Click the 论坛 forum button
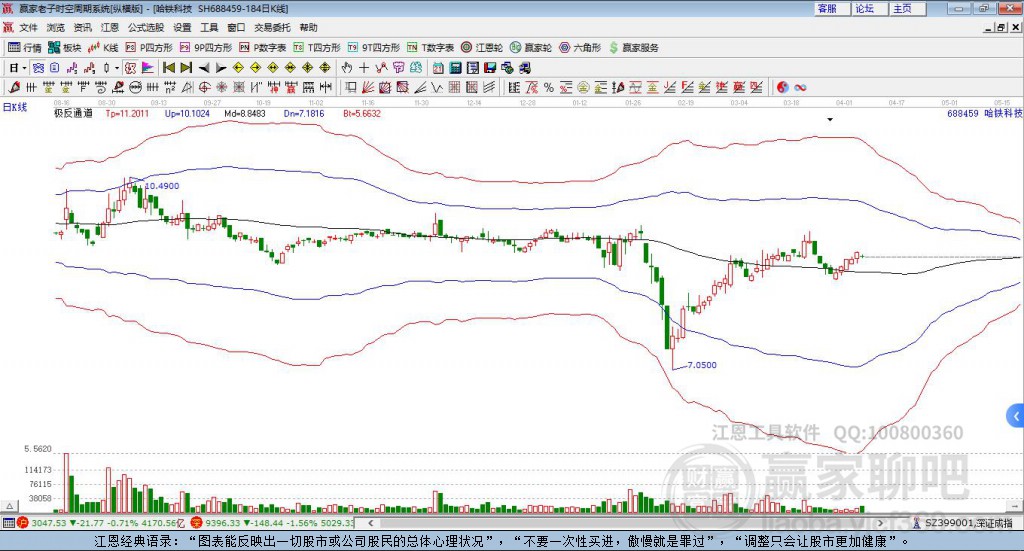1024x551 pixels. [x=871, y=8]
